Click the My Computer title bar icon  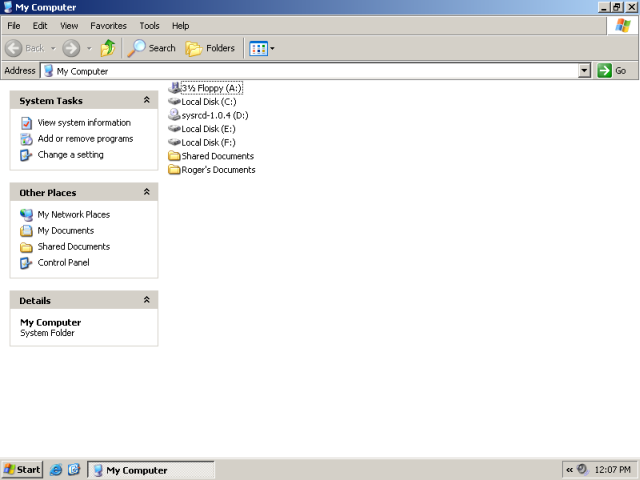pyautogui.click(x=8, y=7)
